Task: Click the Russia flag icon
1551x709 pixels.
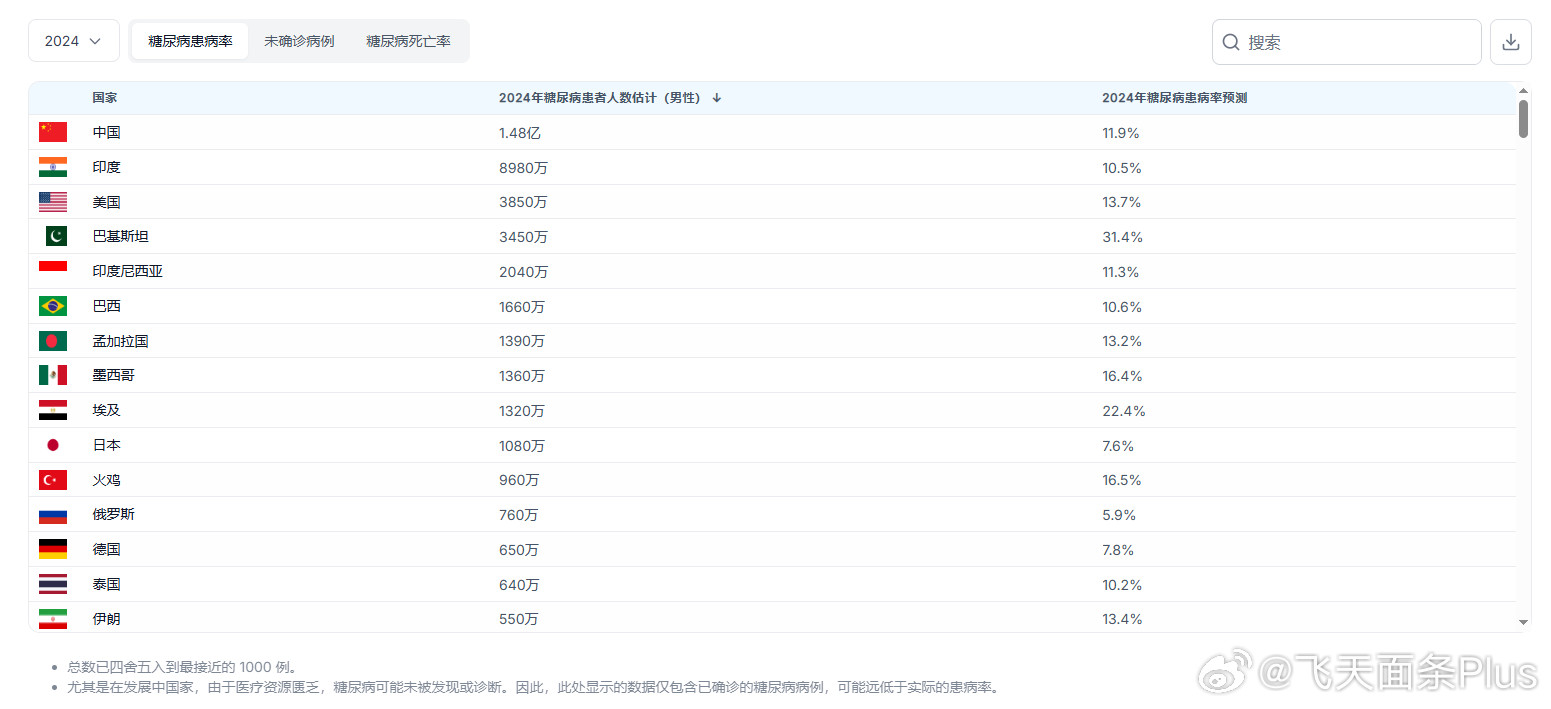Action: click(53, 515)
